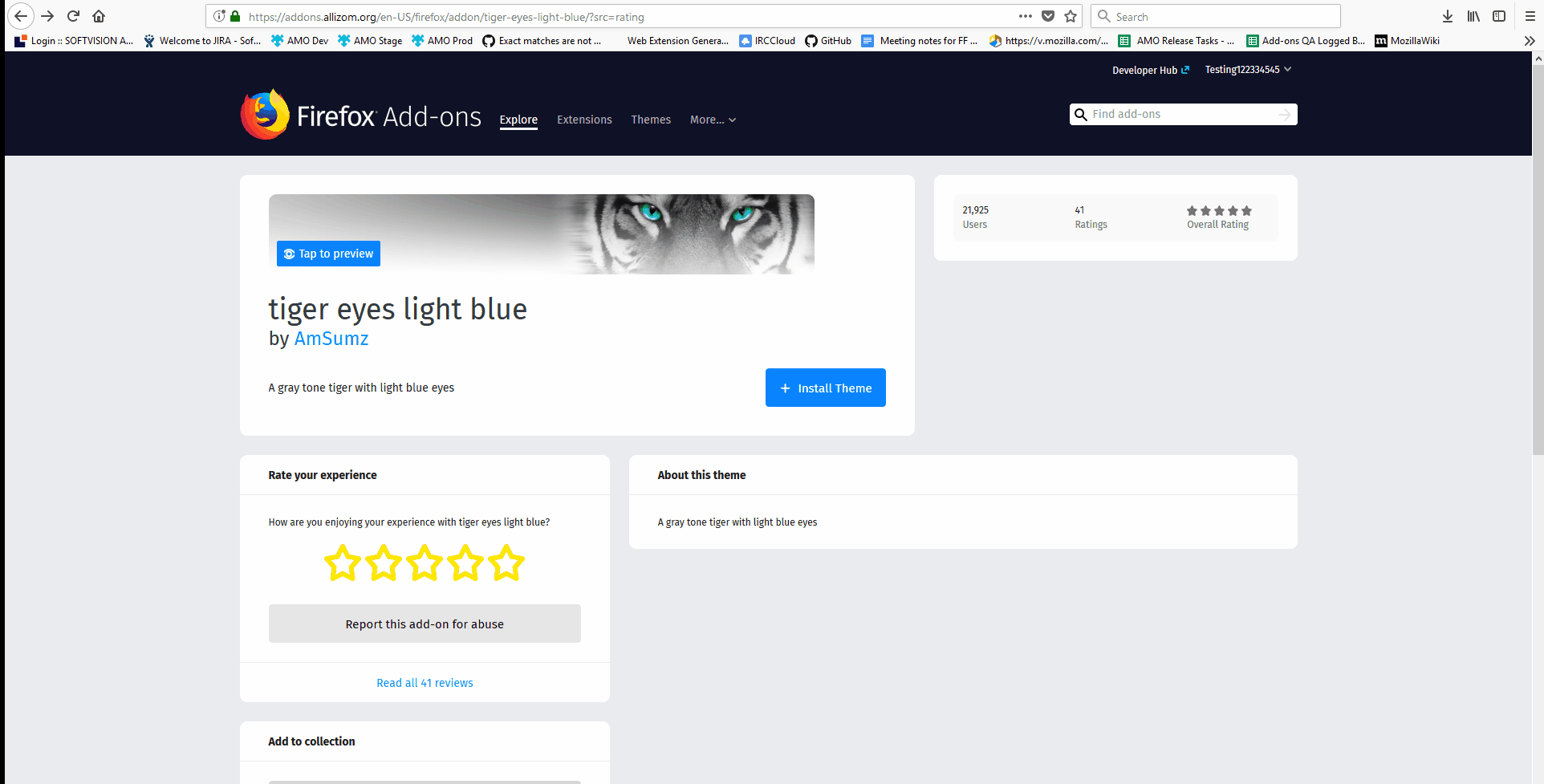The height and width of the screenshot is (784, 1544).
Task: Open the Web Extension Genera... bookmark
Action: tap(678, 41)
